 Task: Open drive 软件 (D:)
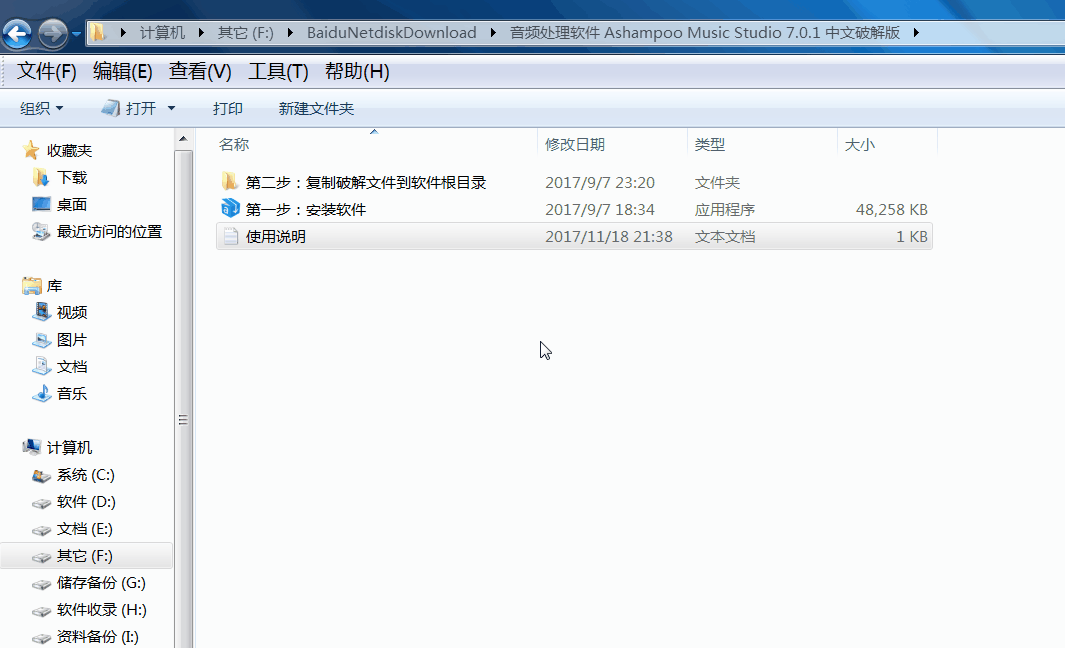[x=86, y=502]
